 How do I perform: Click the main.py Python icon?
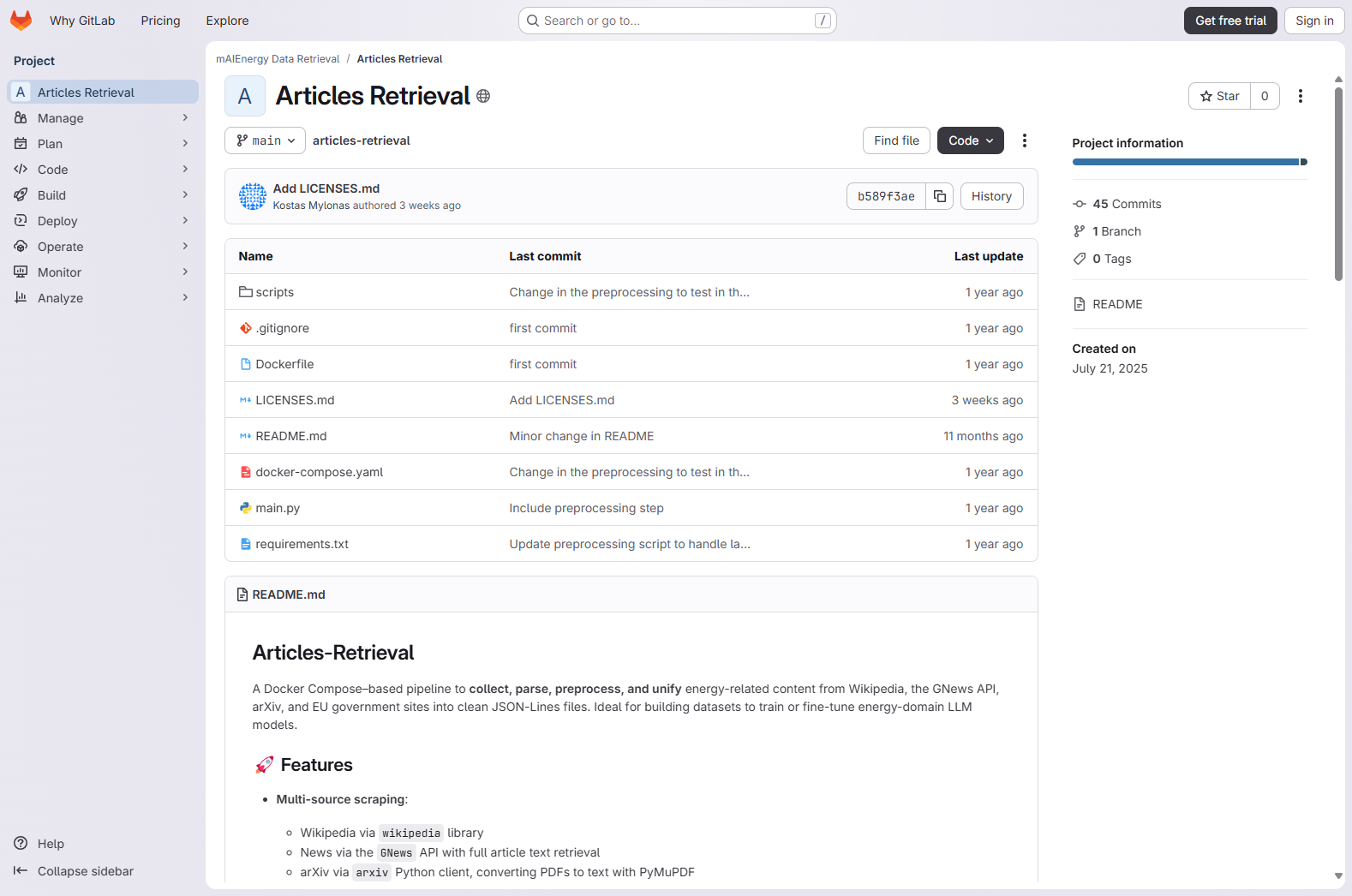pos(246,508)
